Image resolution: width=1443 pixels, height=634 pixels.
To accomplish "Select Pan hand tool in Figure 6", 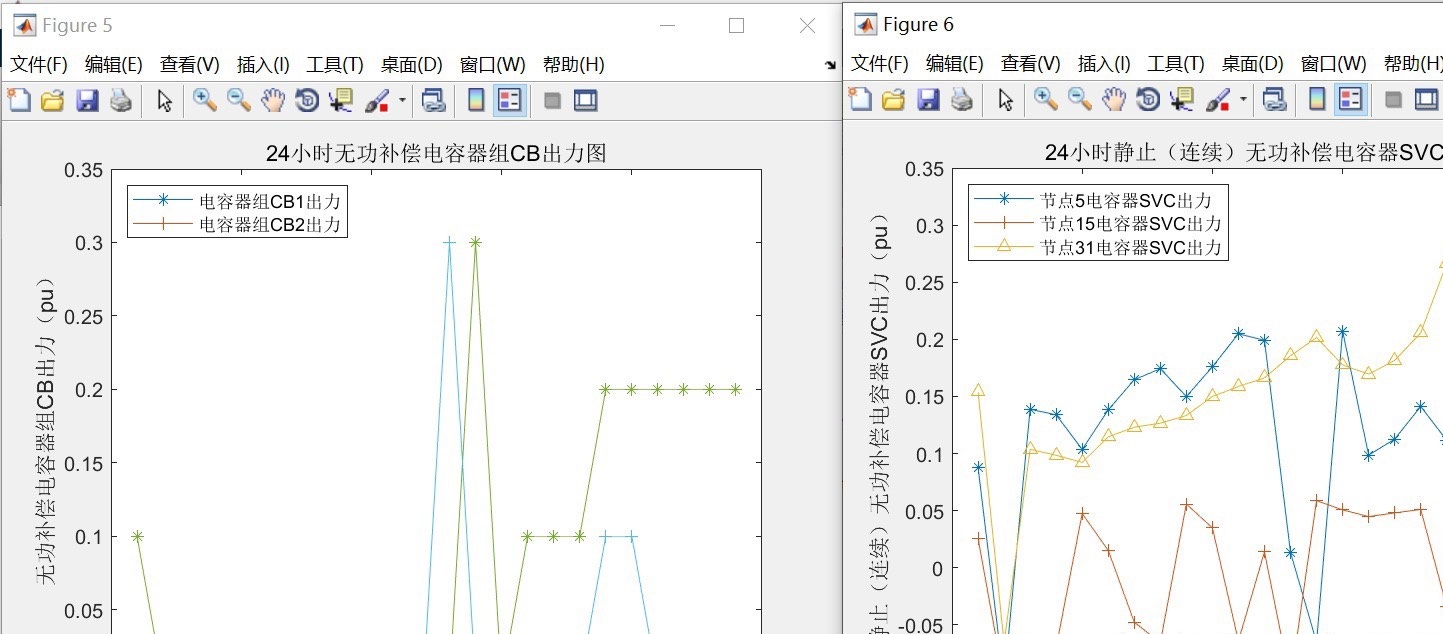I will point(1113,100).
